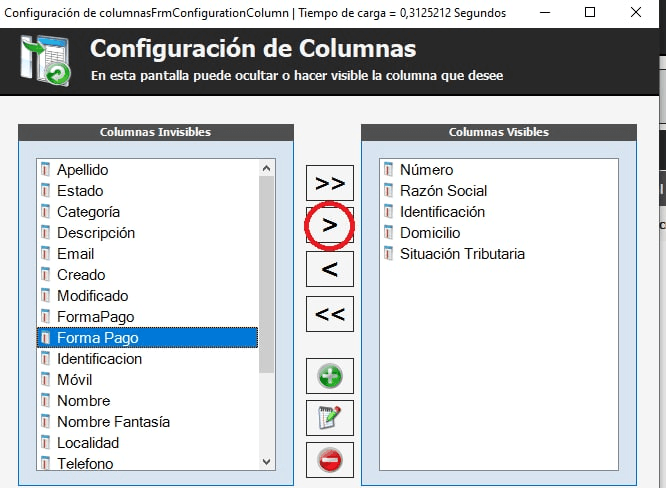Click the < move left button
Image resolution: width=666 pixels, height=488 pixels.
point(330,270)
